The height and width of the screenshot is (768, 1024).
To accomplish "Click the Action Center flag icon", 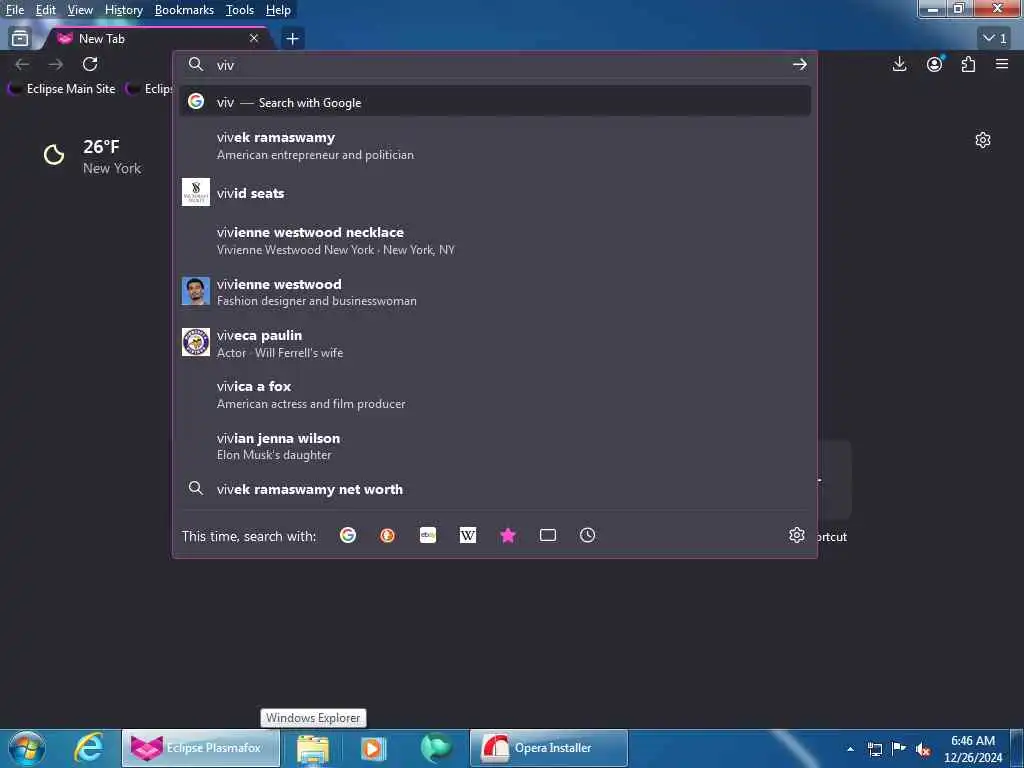I will click(x=899, y=748).
